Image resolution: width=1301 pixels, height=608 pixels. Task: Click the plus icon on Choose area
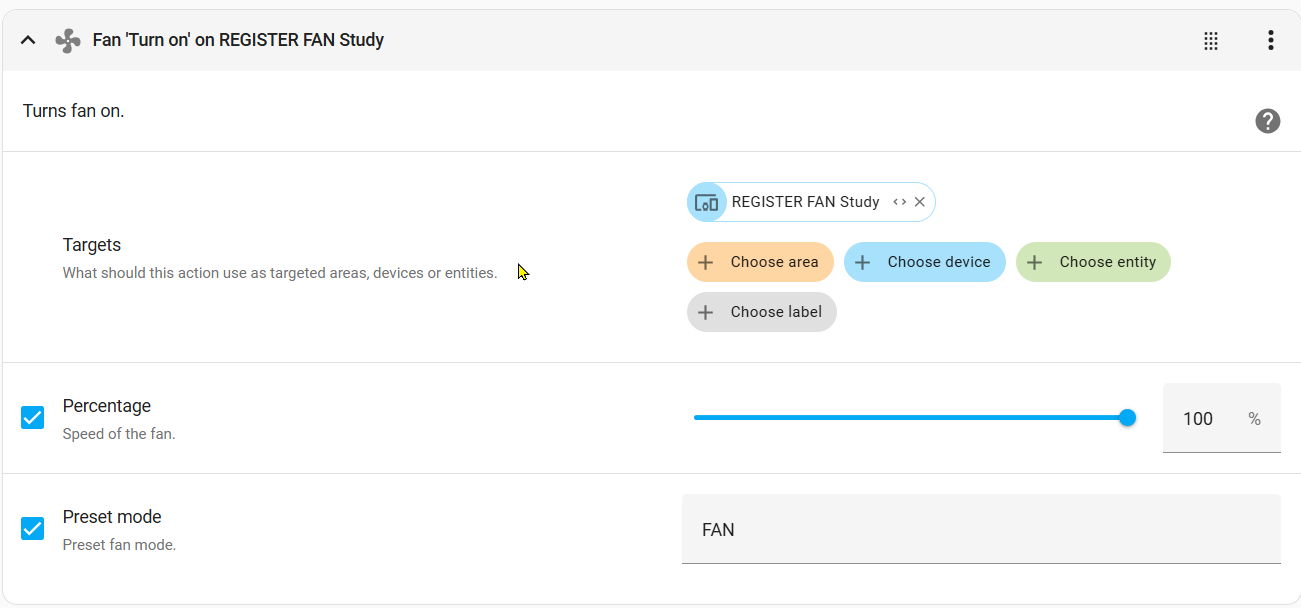click(706, 263)
